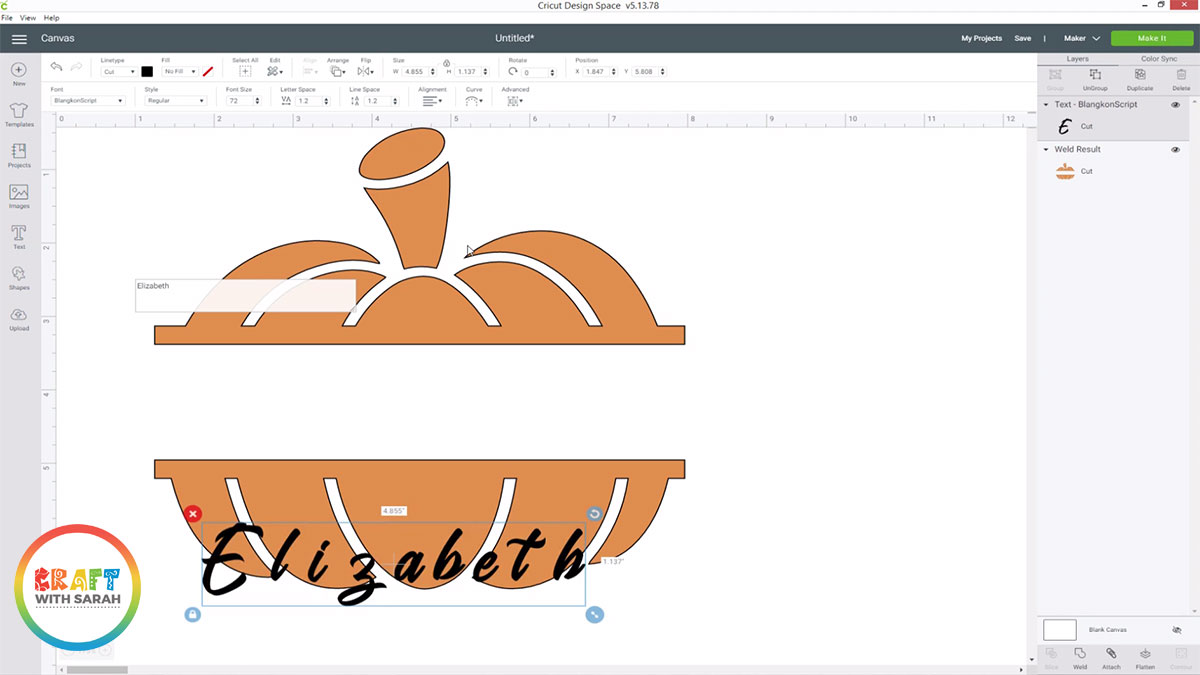
Task: Click the green Make It button
Action: click(x=1151, y=38)
